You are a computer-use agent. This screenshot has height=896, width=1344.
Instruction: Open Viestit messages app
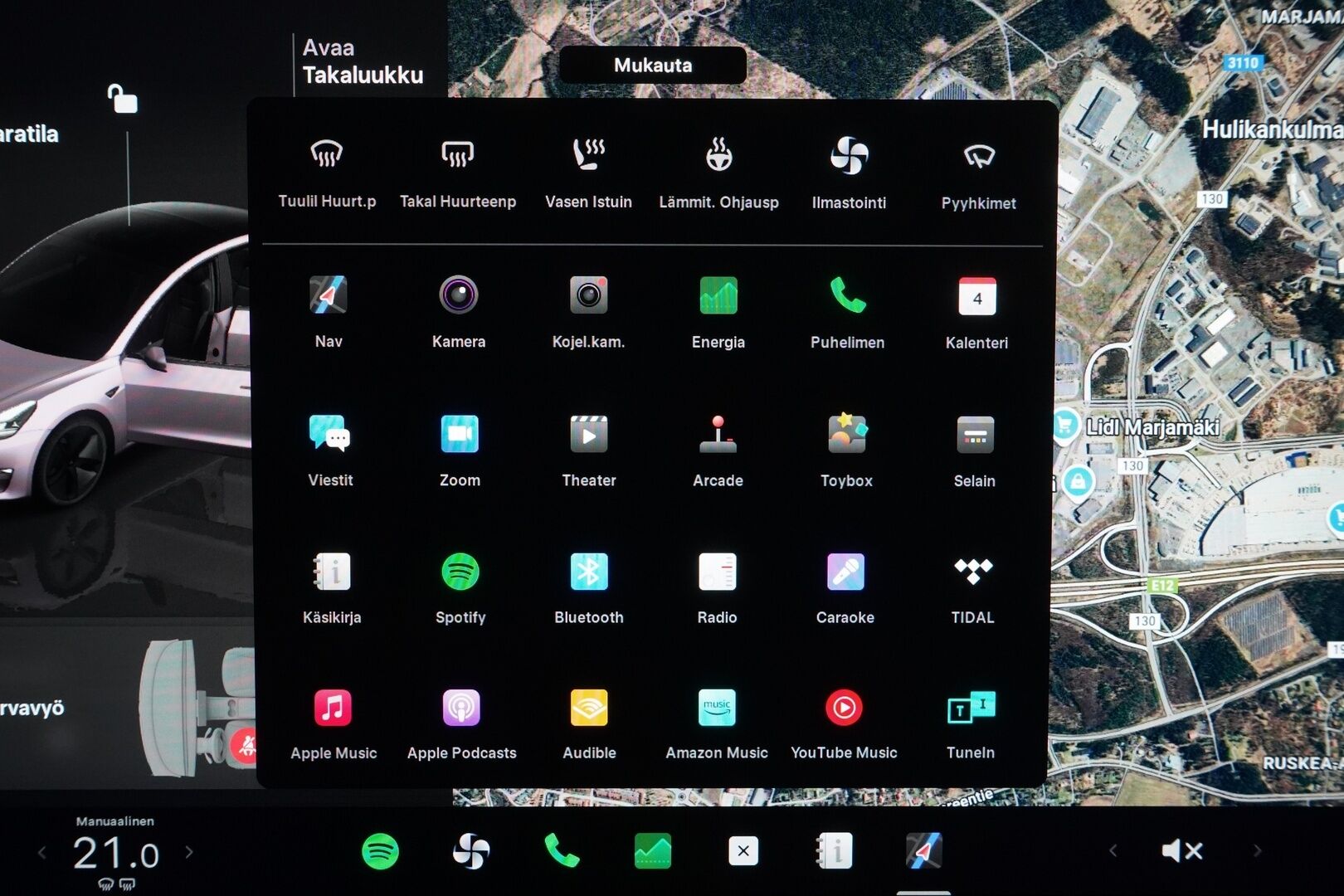[330, 450]
